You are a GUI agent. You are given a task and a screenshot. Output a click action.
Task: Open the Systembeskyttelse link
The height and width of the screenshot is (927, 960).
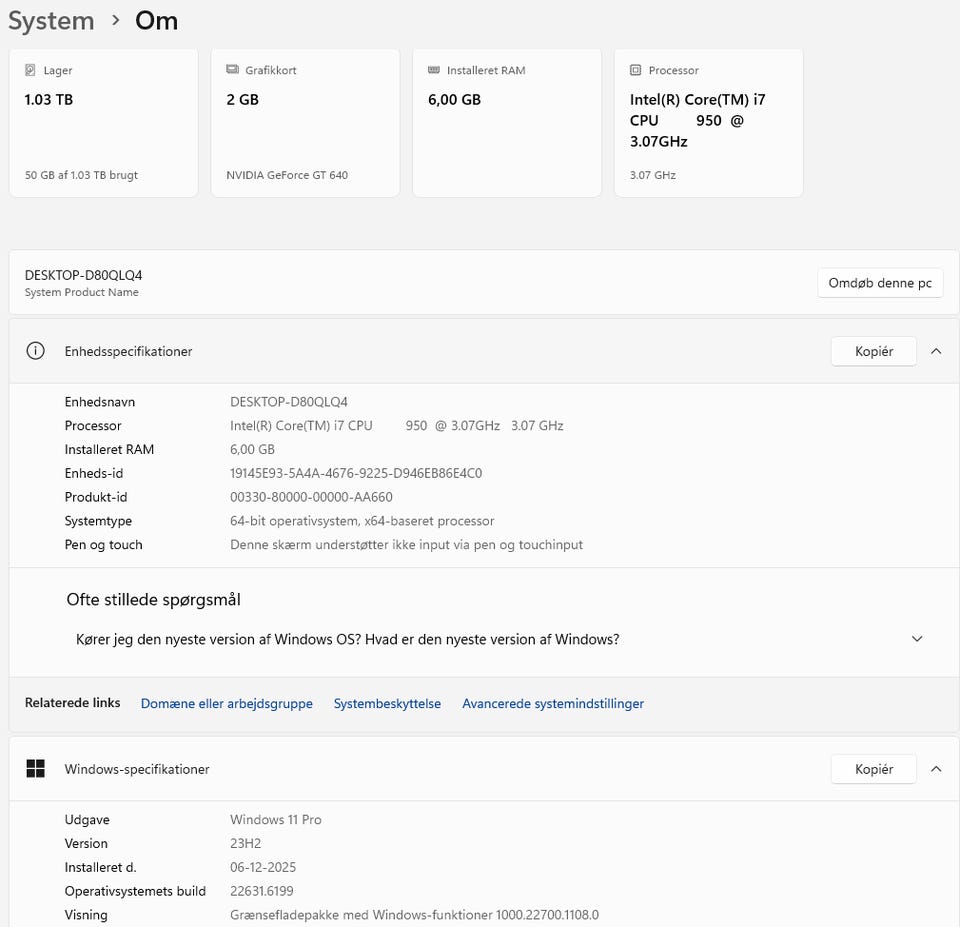(x=387, y=704)
